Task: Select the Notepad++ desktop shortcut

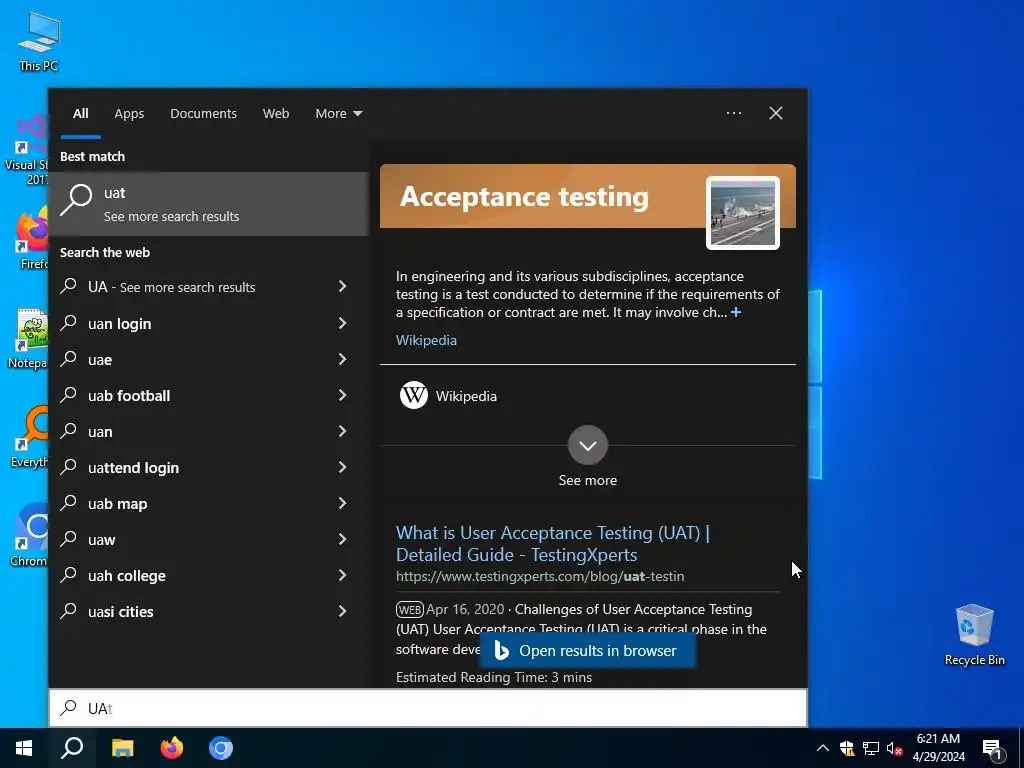Action: (x=28, y=339)
